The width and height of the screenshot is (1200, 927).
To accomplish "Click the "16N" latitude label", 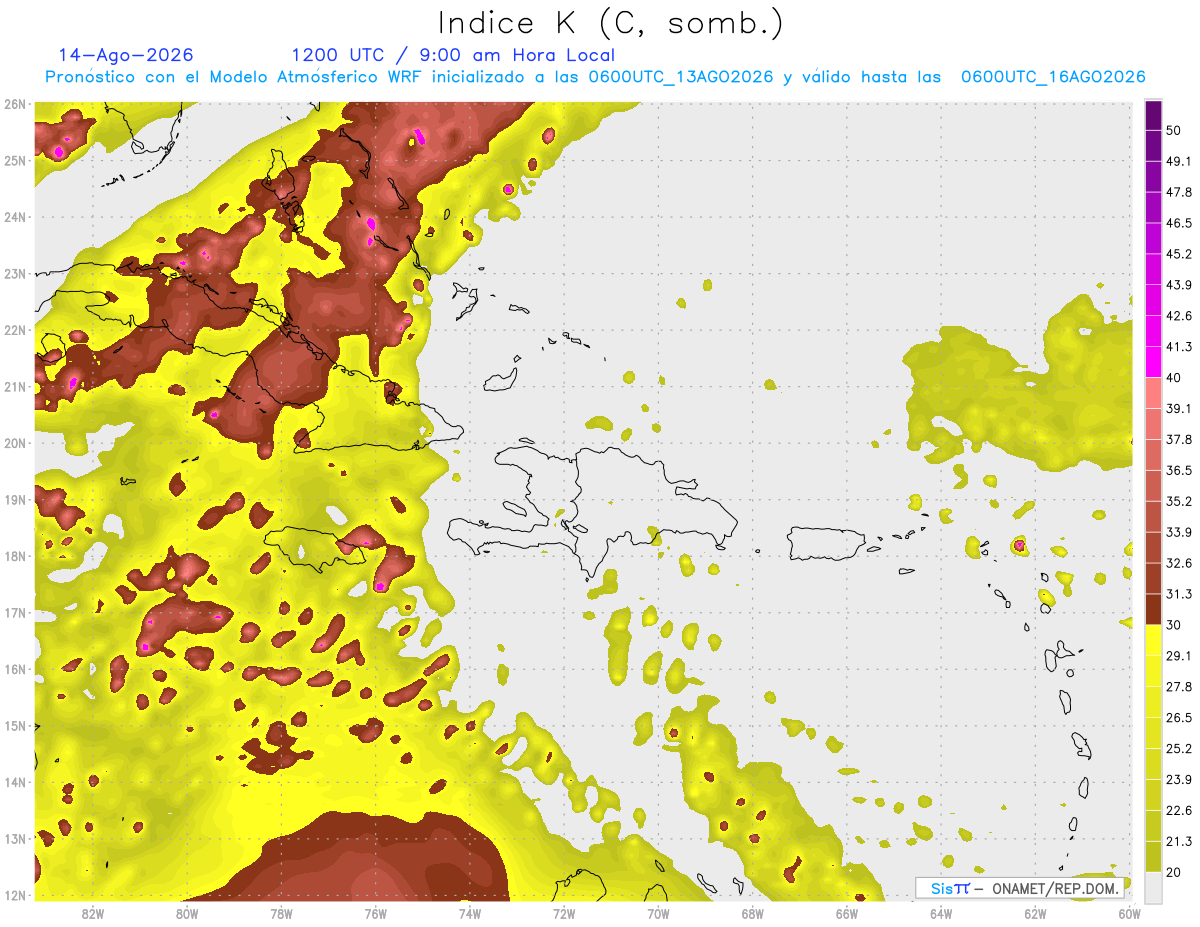I will 15,669.
